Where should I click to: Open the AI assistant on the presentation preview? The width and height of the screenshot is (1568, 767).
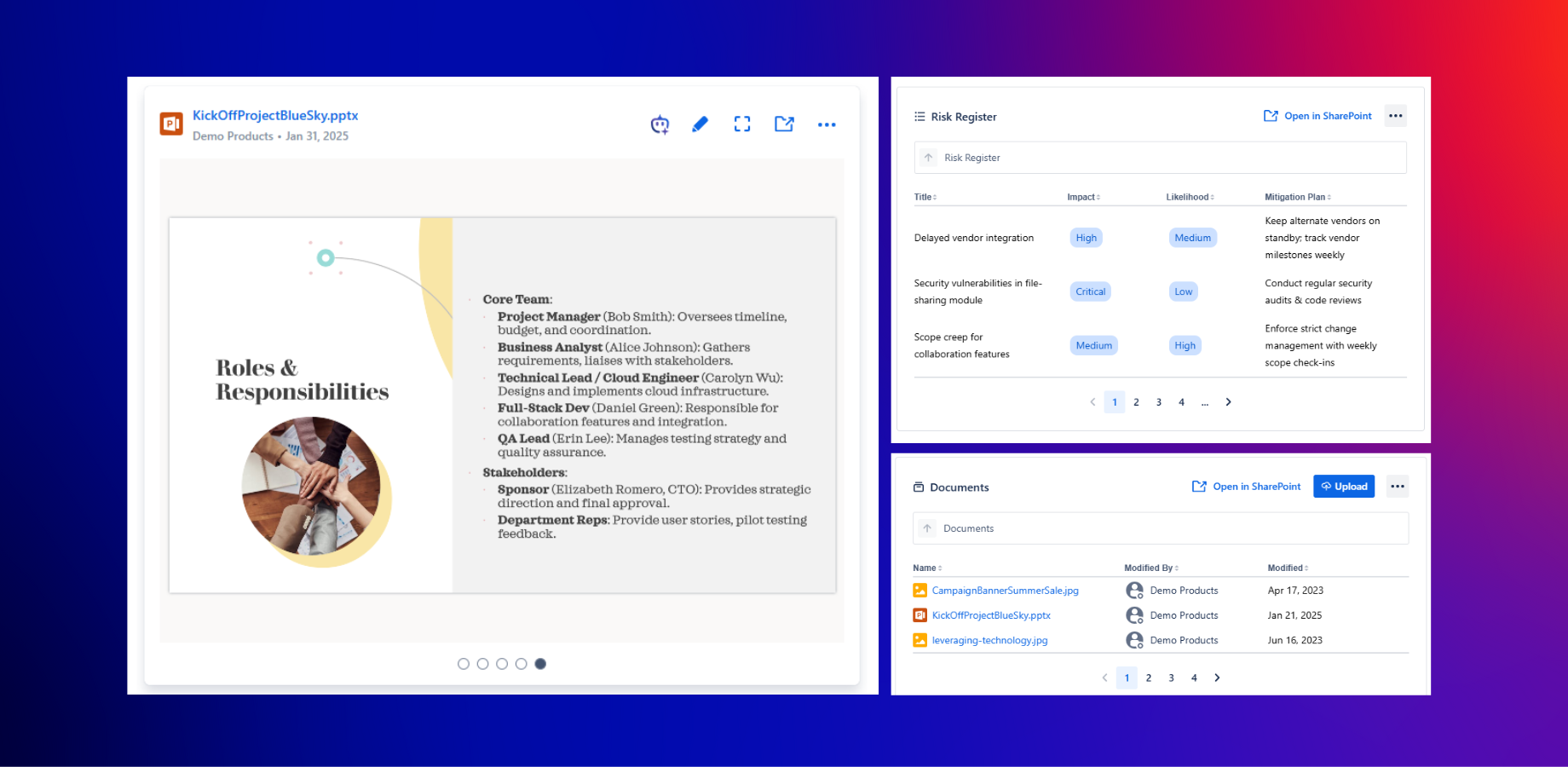coord(660,124)
